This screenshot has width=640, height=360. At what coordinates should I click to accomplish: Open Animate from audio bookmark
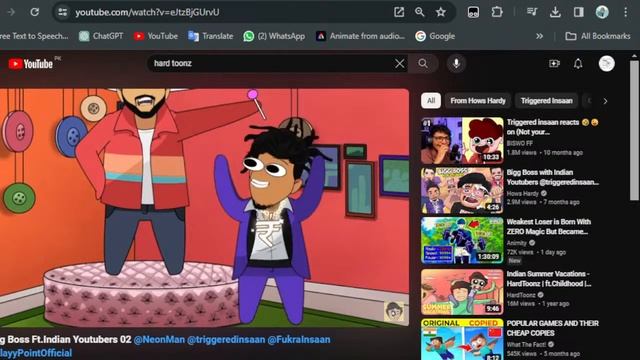[x=360, y=36]
